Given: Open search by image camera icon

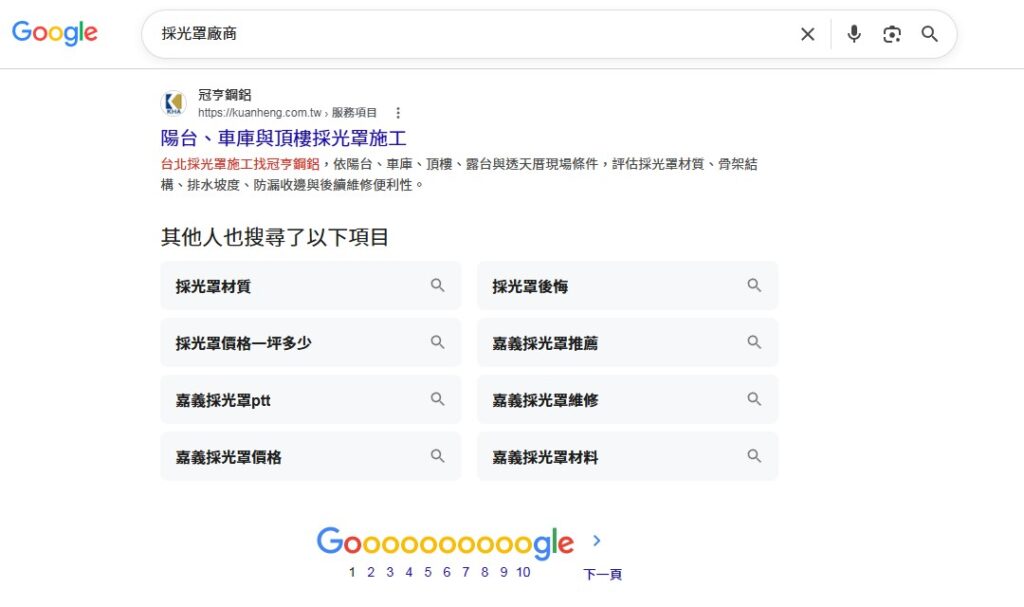Looking at the screenshot, I should (891, 34).
